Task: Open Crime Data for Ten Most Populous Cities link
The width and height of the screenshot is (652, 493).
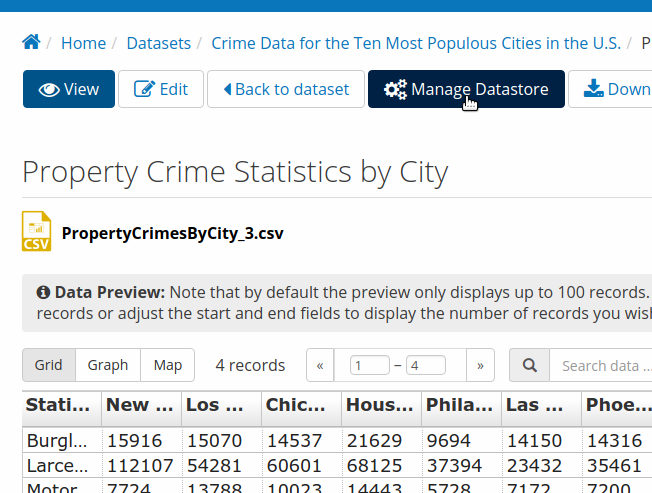Action: 416,43
